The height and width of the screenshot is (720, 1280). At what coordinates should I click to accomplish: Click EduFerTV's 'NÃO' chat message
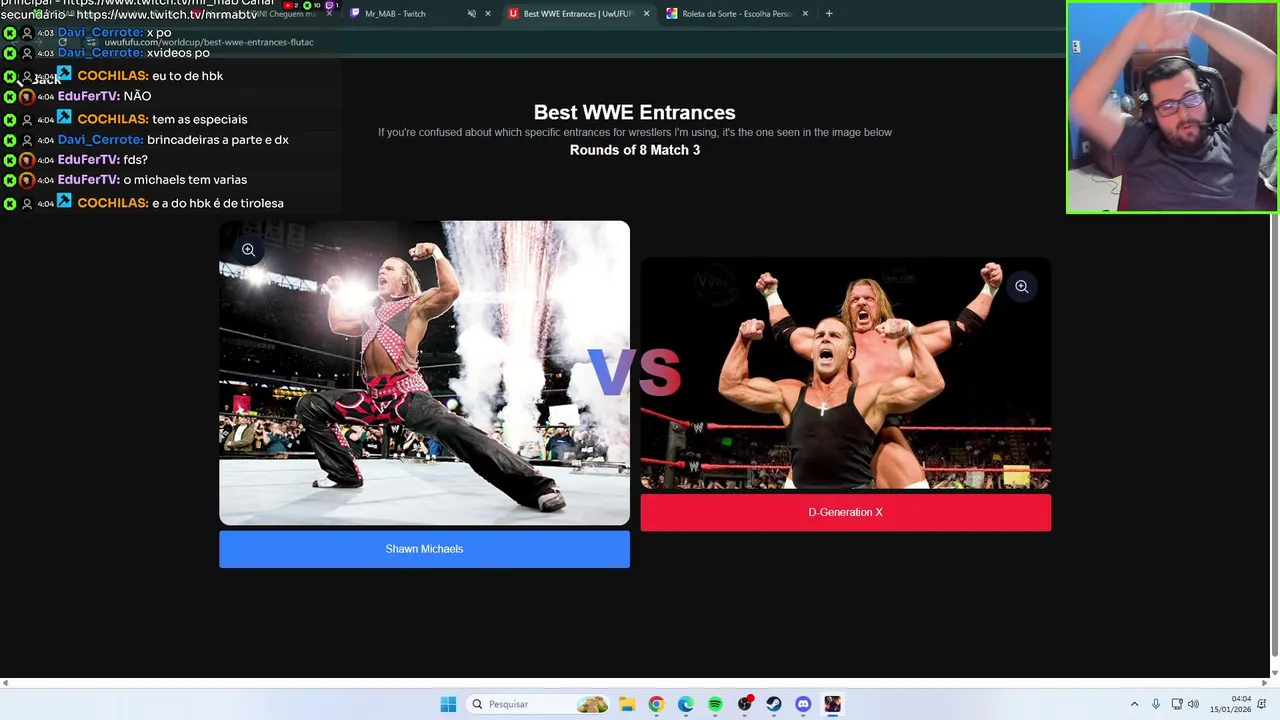137,97
